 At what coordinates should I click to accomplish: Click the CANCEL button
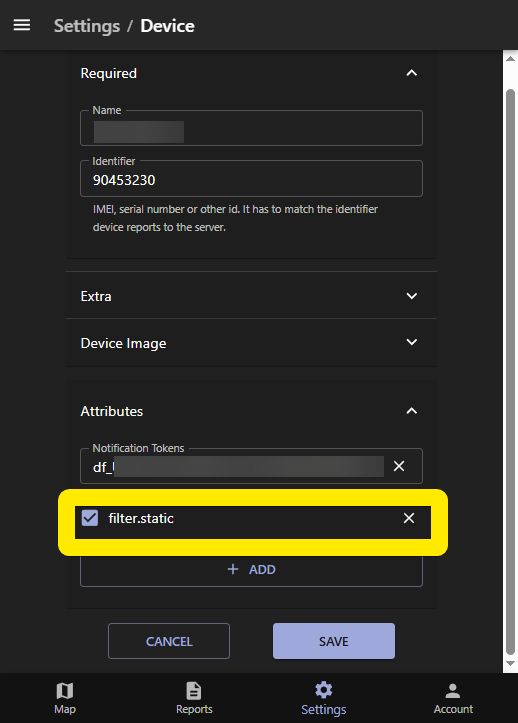tap(169, 641)
